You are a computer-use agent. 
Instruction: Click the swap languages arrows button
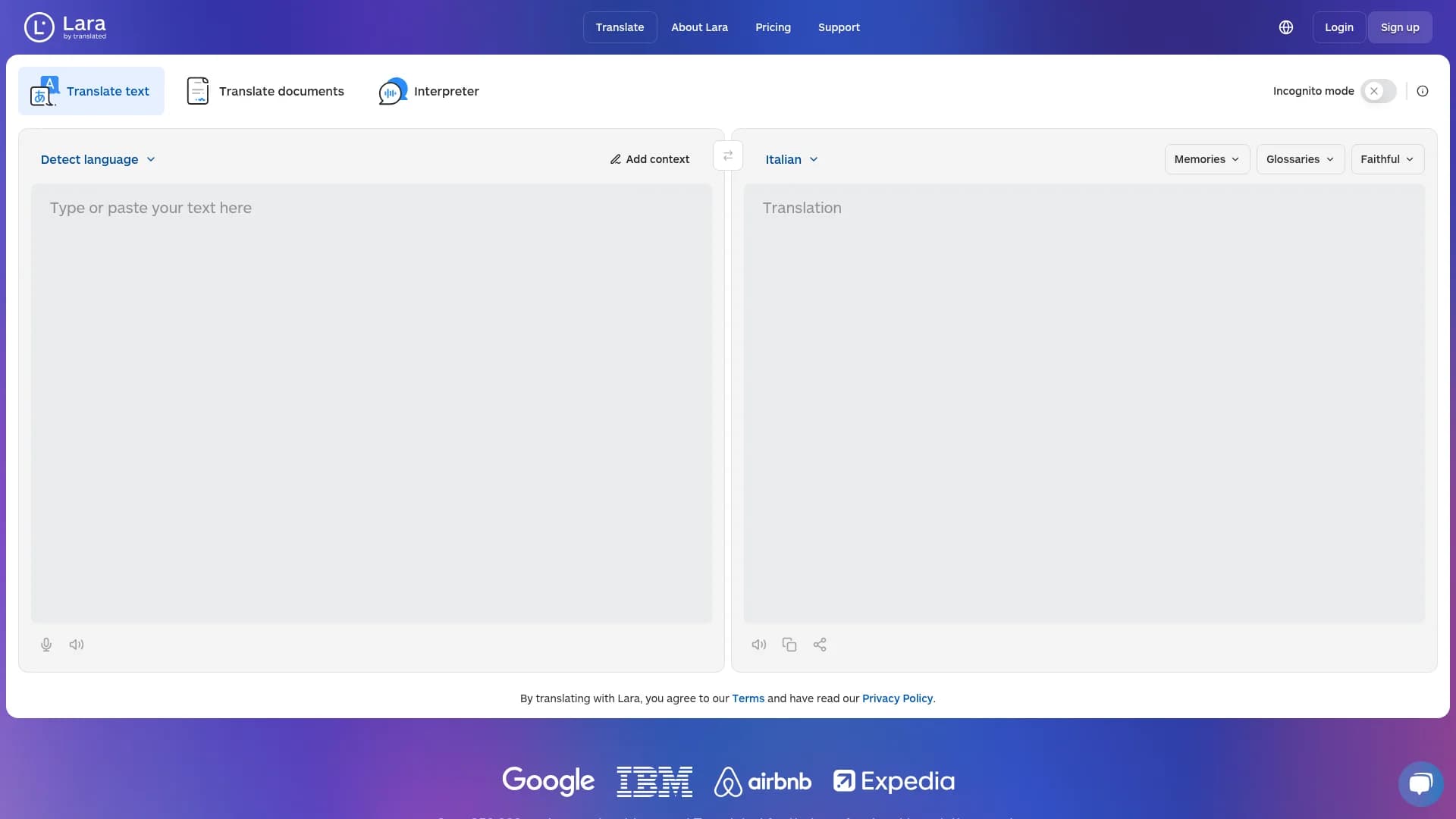pyautogui.click(x=728, y=155)
